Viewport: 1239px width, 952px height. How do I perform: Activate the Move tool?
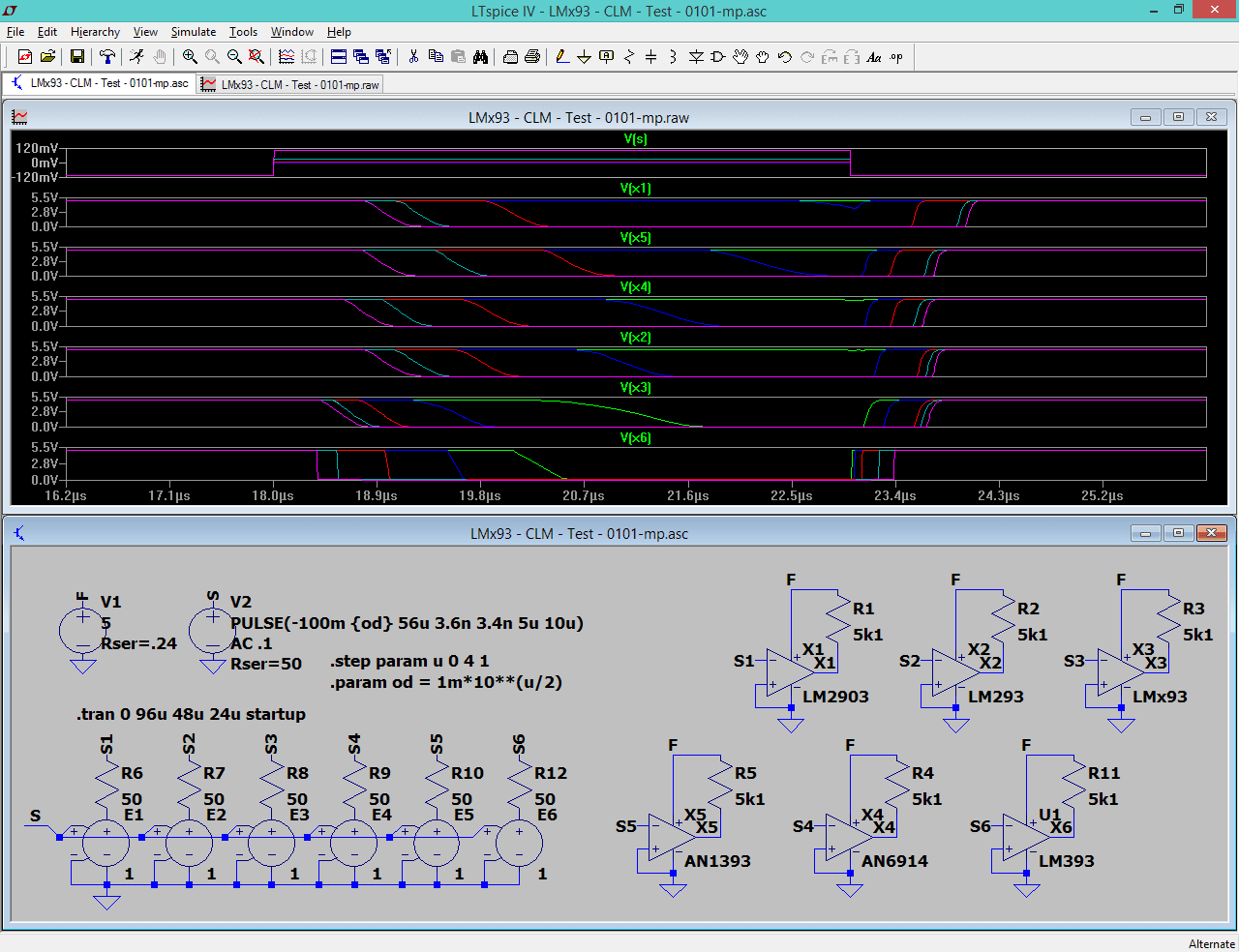click(741, 56)
